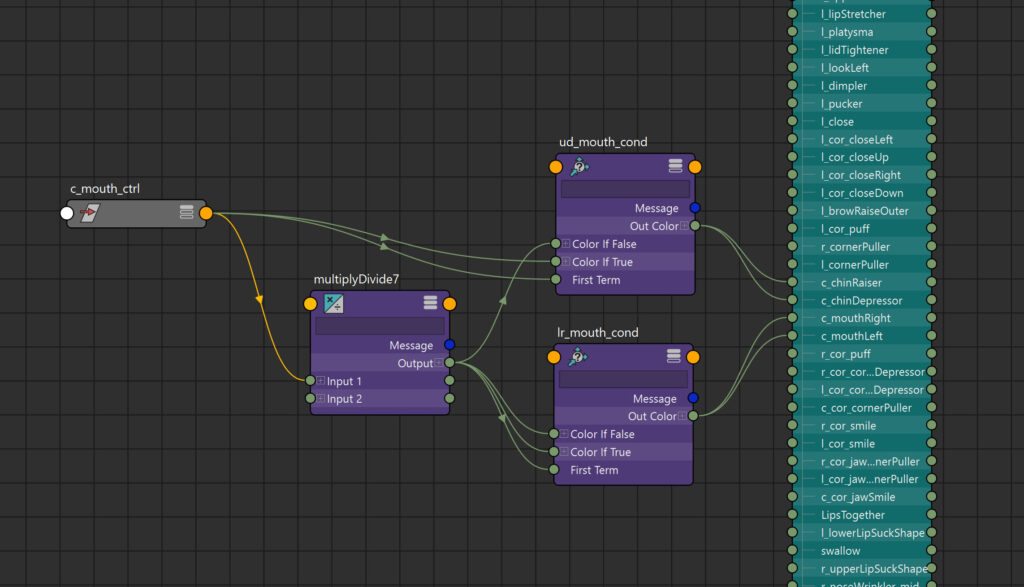Click the orange output port of c_mouth_ctrl
This screenshot has height=587, width=1024.
(x=206, y=213)
